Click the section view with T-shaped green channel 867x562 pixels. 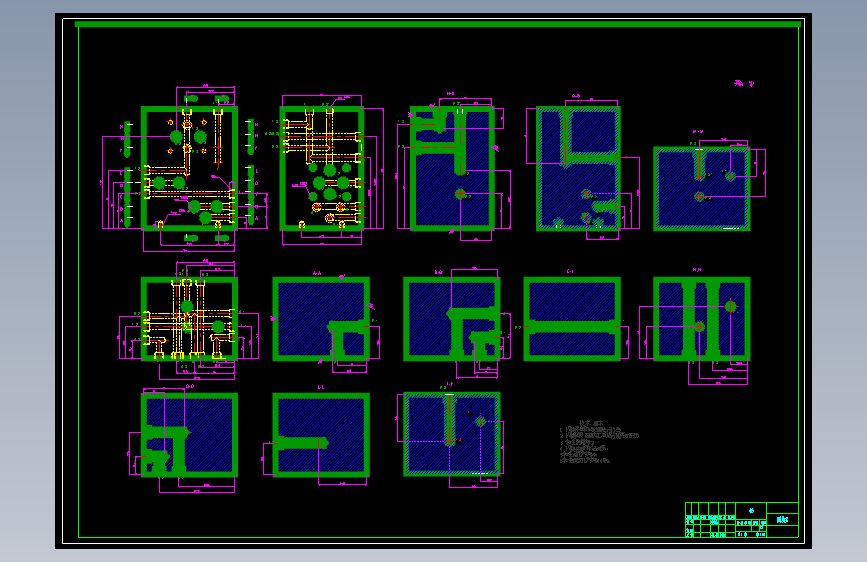[452, 168]
